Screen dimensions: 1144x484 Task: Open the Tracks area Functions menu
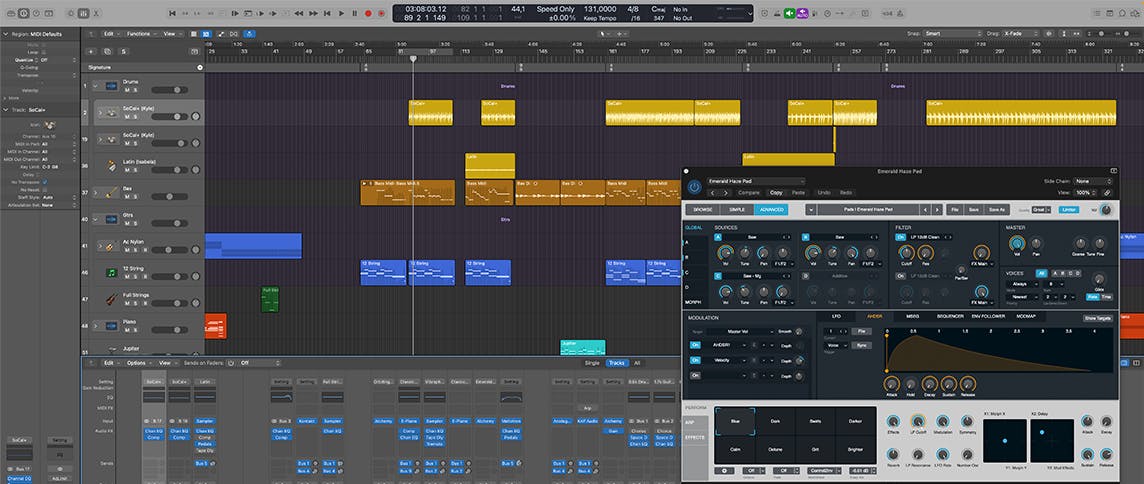(x=141, y=34)
